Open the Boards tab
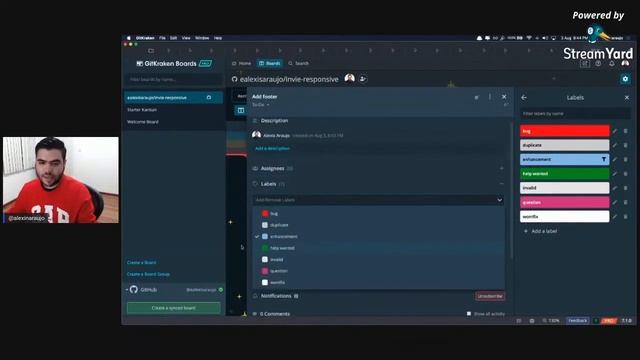This screenshot has width=640, height=360. pyautogui.click(x=270, y=63)
